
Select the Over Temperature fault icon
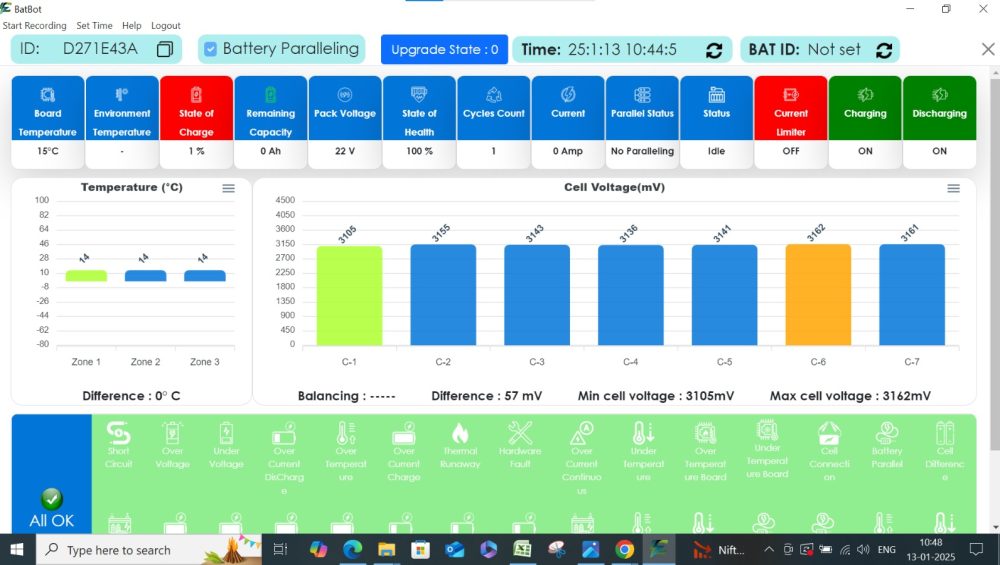[346, 433]
